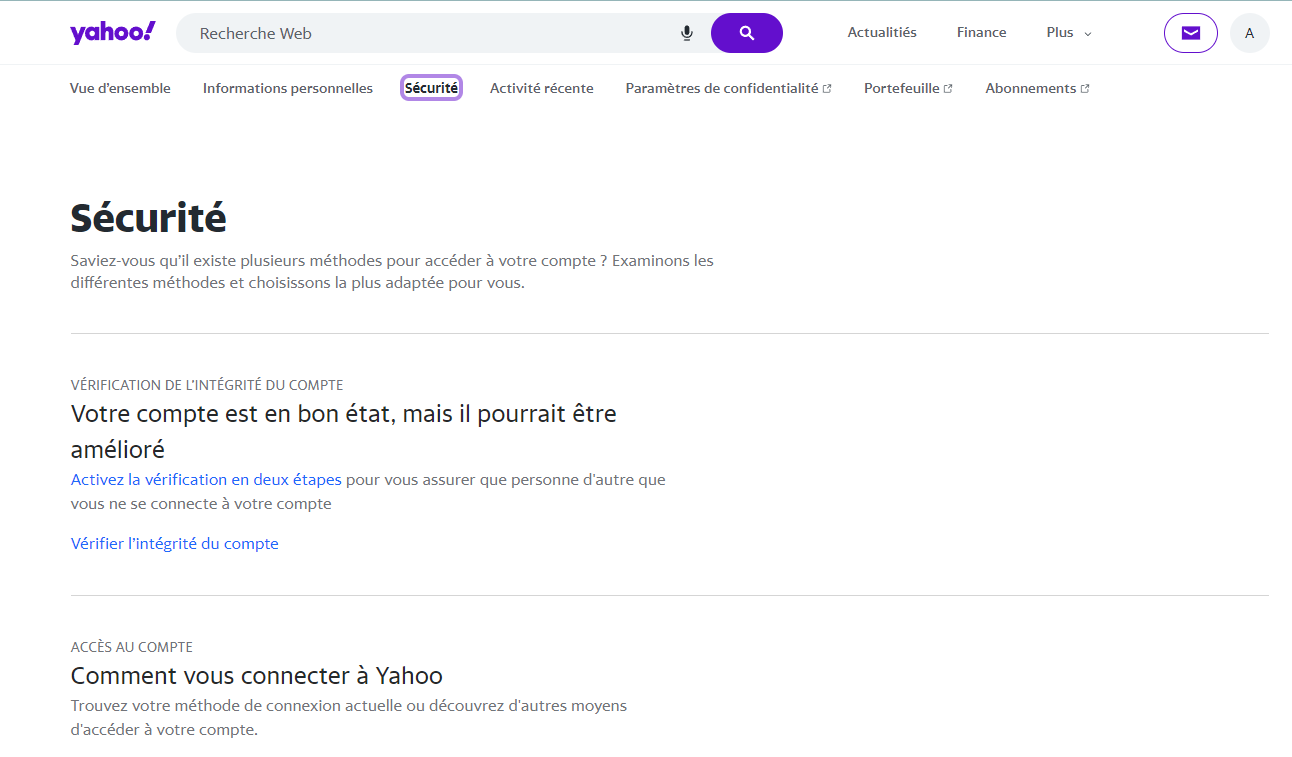Screen dimensions: 1292x757
Task: Open the Portefeuille external link
Action: tap(908, 88)
